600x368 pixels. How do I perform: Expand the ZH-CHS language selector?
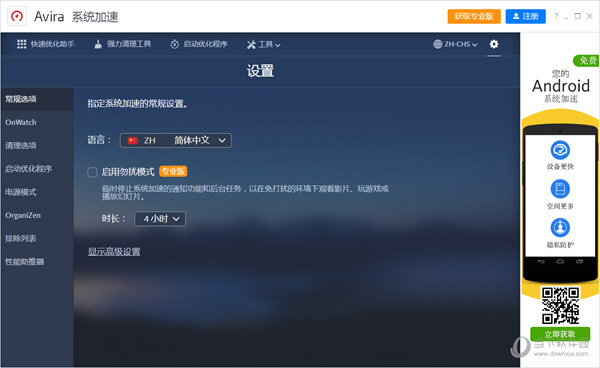[x=455, y=44]
